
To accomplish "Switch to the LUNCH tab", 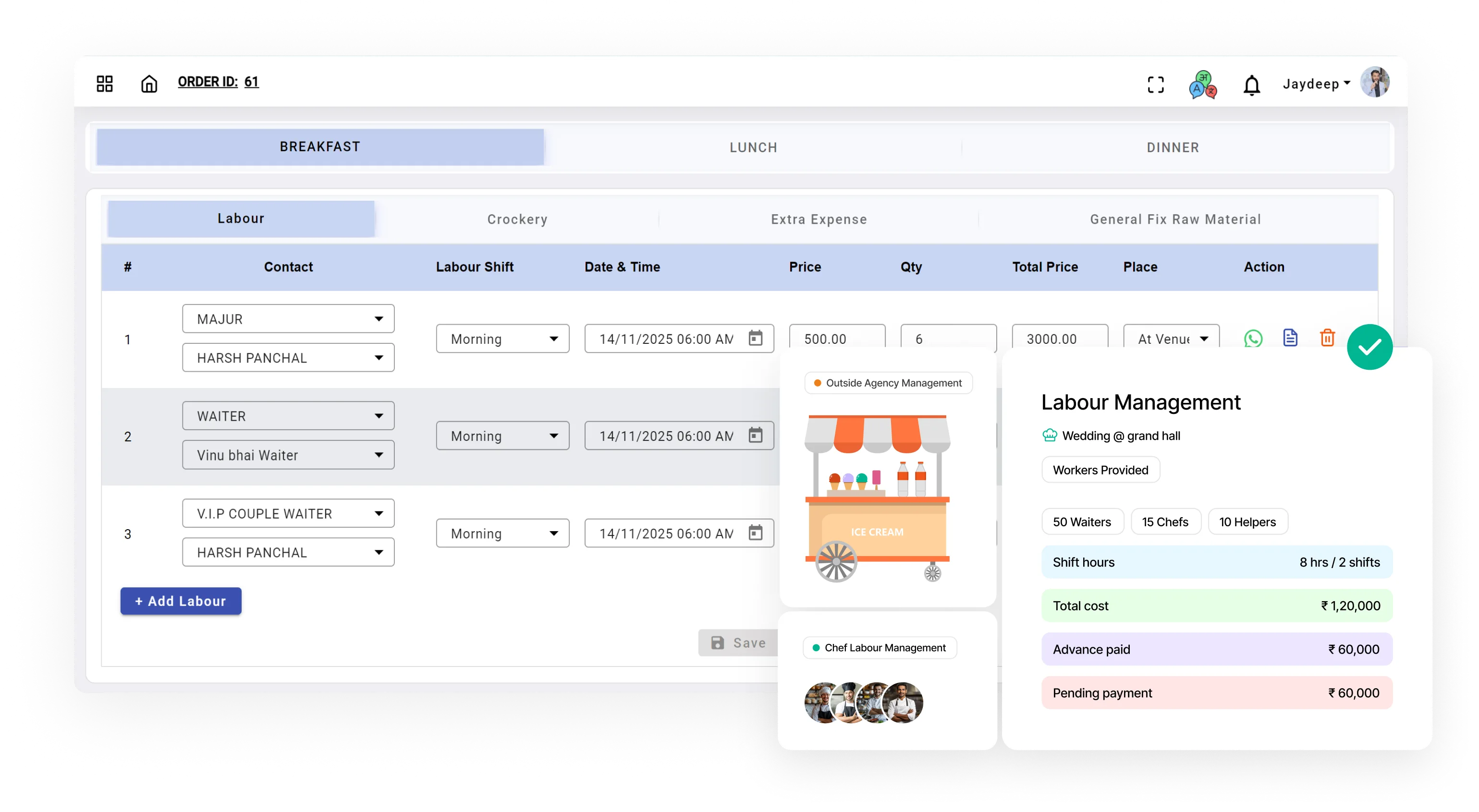I will click(x=753, y=147).
